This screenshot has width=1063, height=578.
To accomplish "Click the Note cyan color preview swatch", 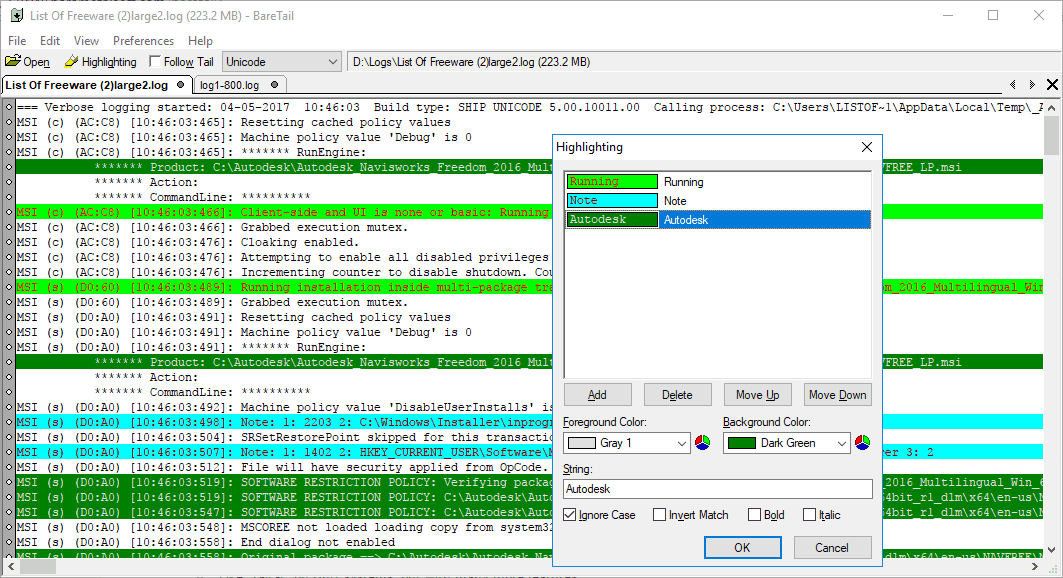I will 612,201.
